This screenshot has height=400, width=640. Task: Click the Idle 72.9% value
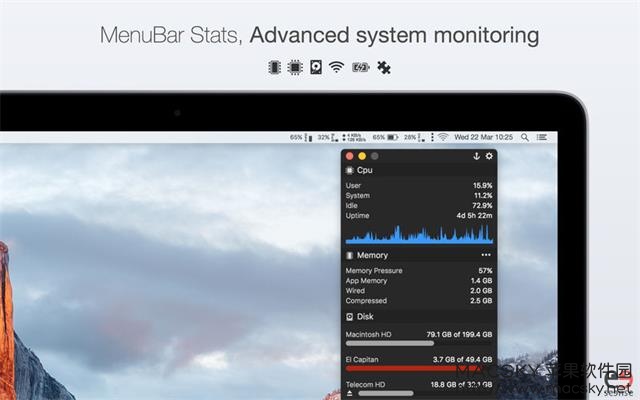click(x=482, y=206)
